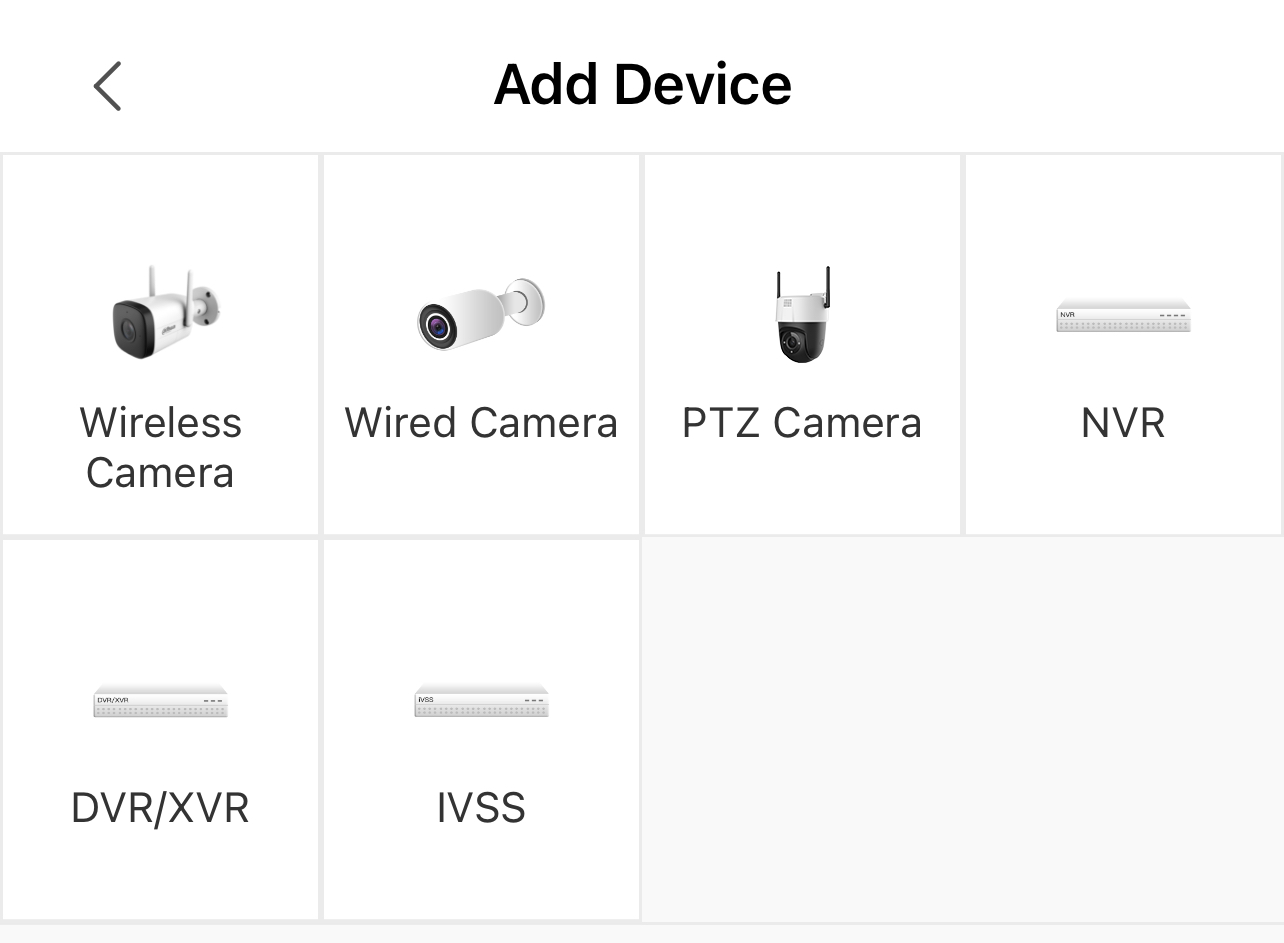Screen dimensions: 1284x943
Task: Click the empty gray area beside IVSS tile
Action: [x=963, y=729]
